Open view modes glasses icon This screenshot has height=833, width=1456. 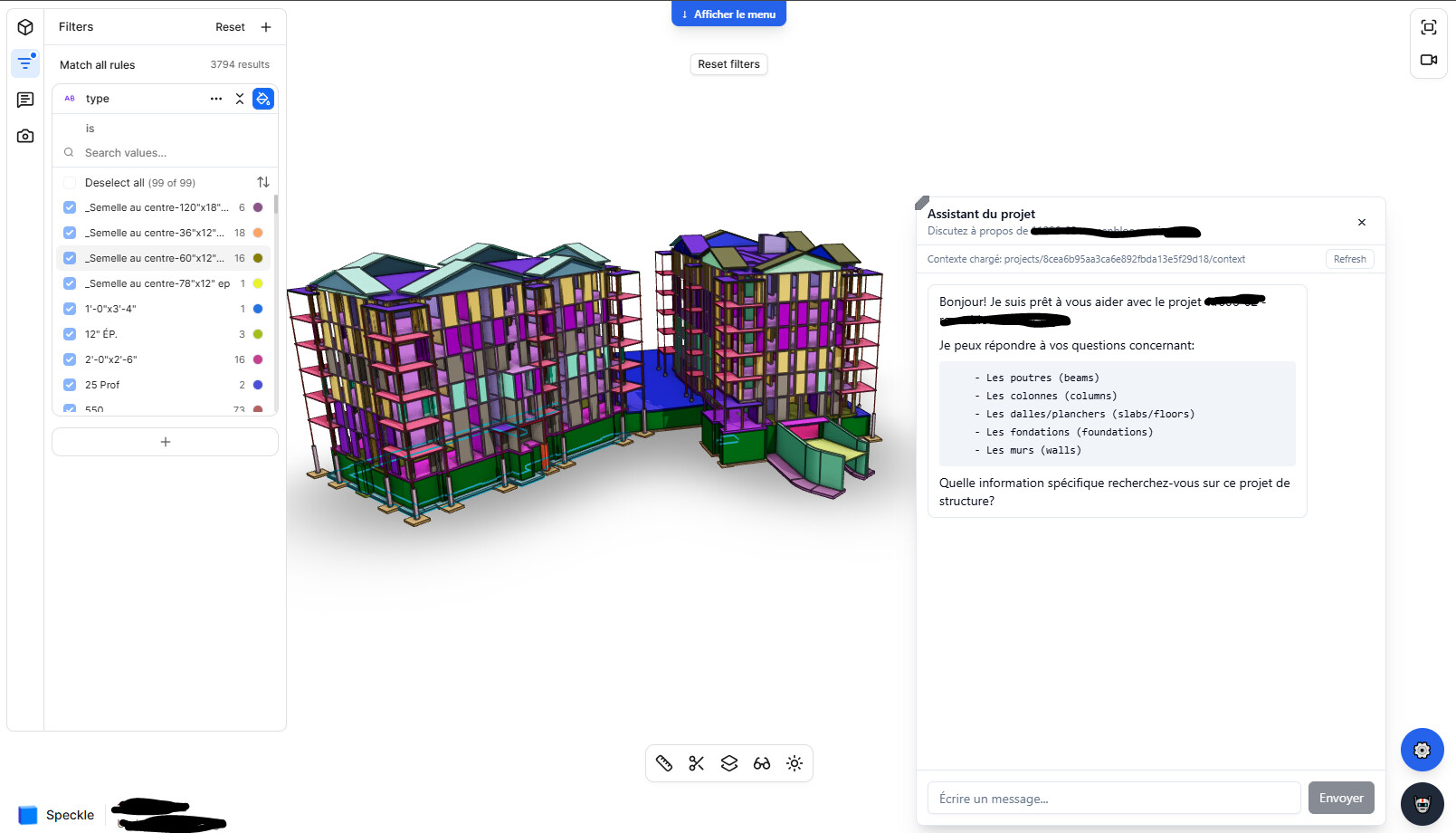(762, 763)
